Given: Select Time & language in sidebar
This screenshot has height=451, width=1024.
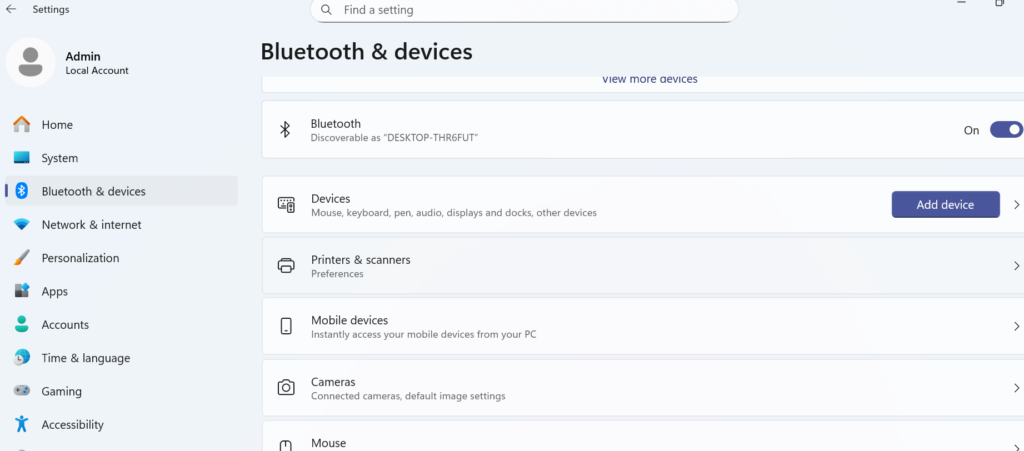Looking at the screenshot, I should [121, 358].
